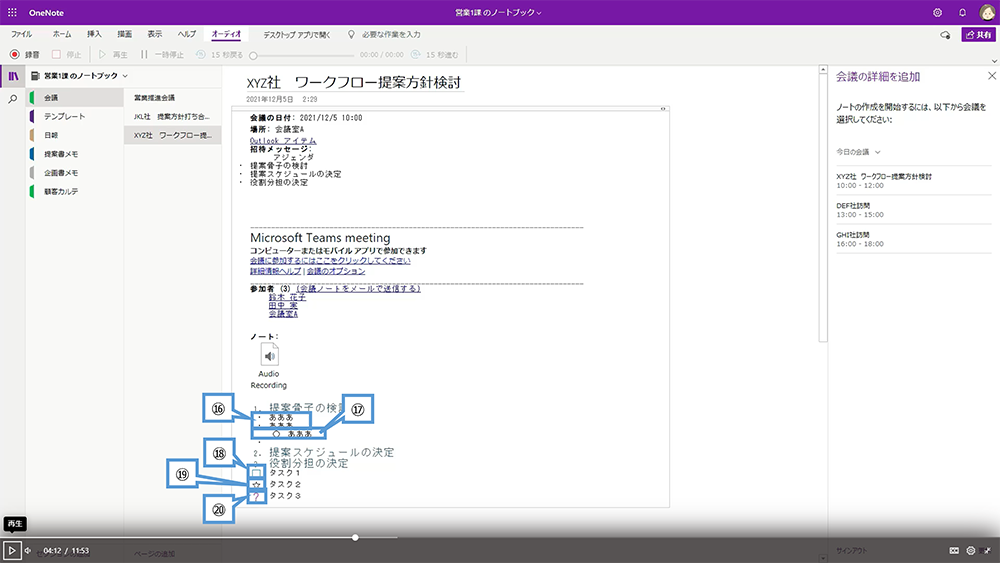The image size is (1000, 563).
Task: Select the DEF社訪問 meeting 13:00 - 15:00
Action: (913, 210)
